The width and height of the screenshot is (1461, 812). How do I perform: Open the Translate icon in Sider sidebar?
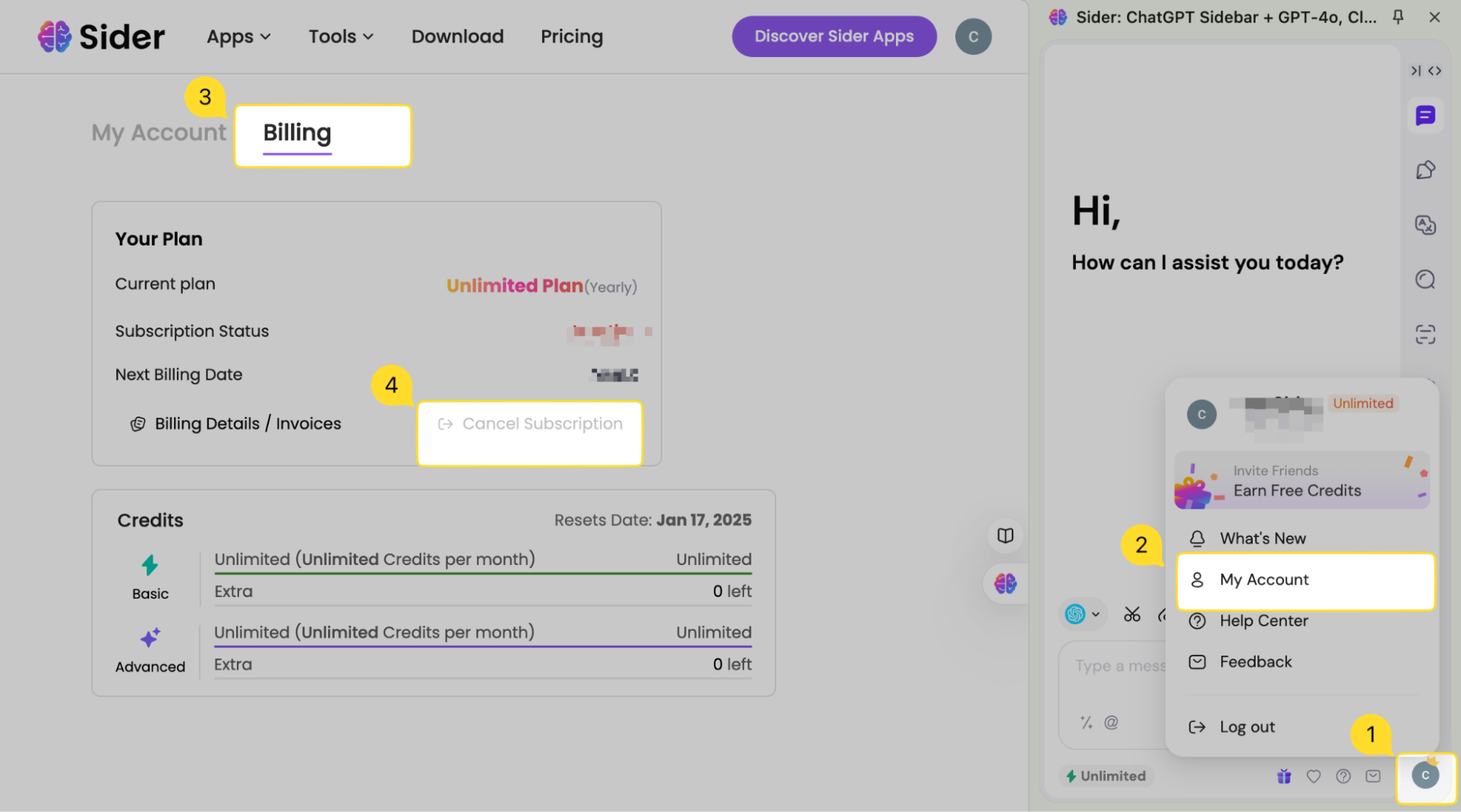click(1424, 225)
